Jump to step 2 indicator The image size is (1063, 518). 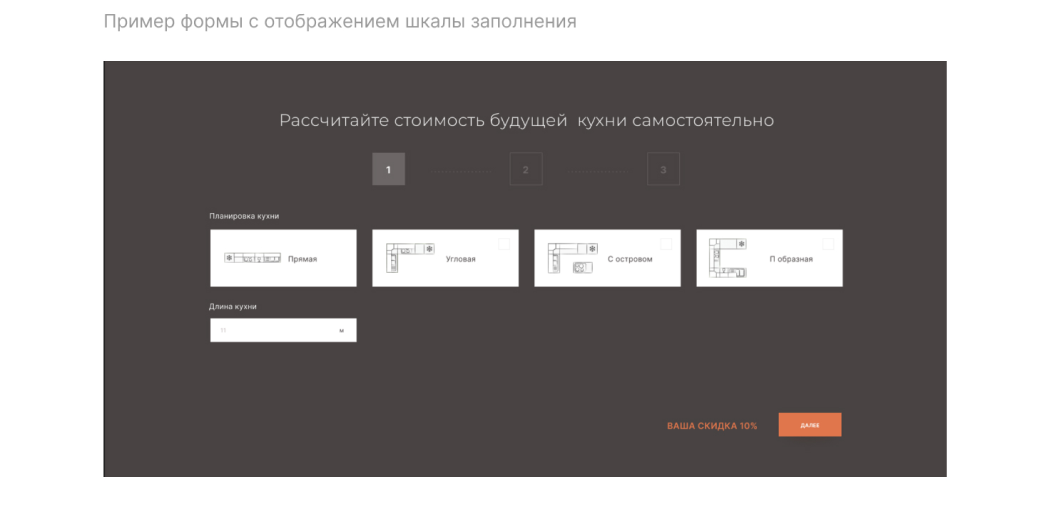[525, 170]
